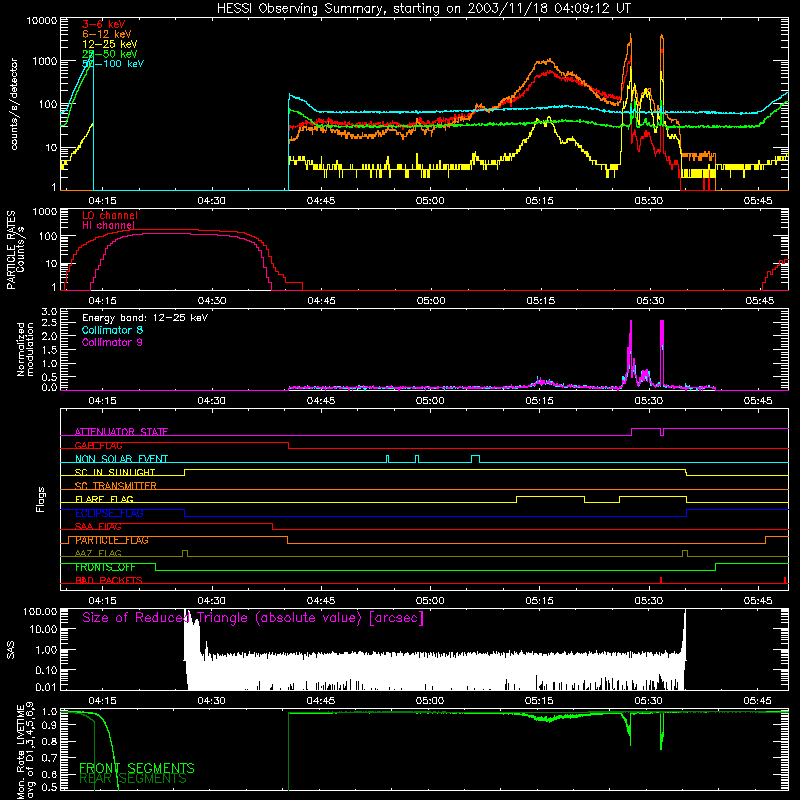The width and height of the screenshot is (800, 800).
Task: Select the FRONTS_OFF flag label
Action: point(105,567)
